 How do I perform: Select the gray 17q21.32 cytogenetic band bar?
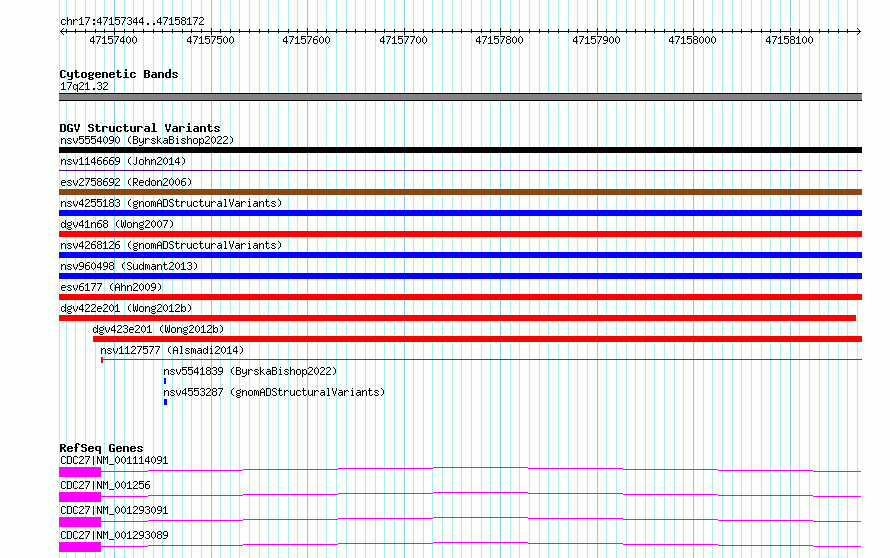460,97
